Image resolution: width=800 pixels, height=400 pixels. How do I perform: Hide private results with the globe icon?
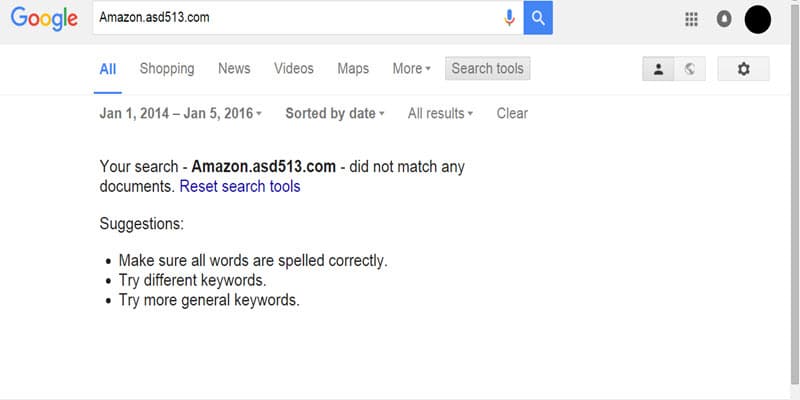[690, 69]
